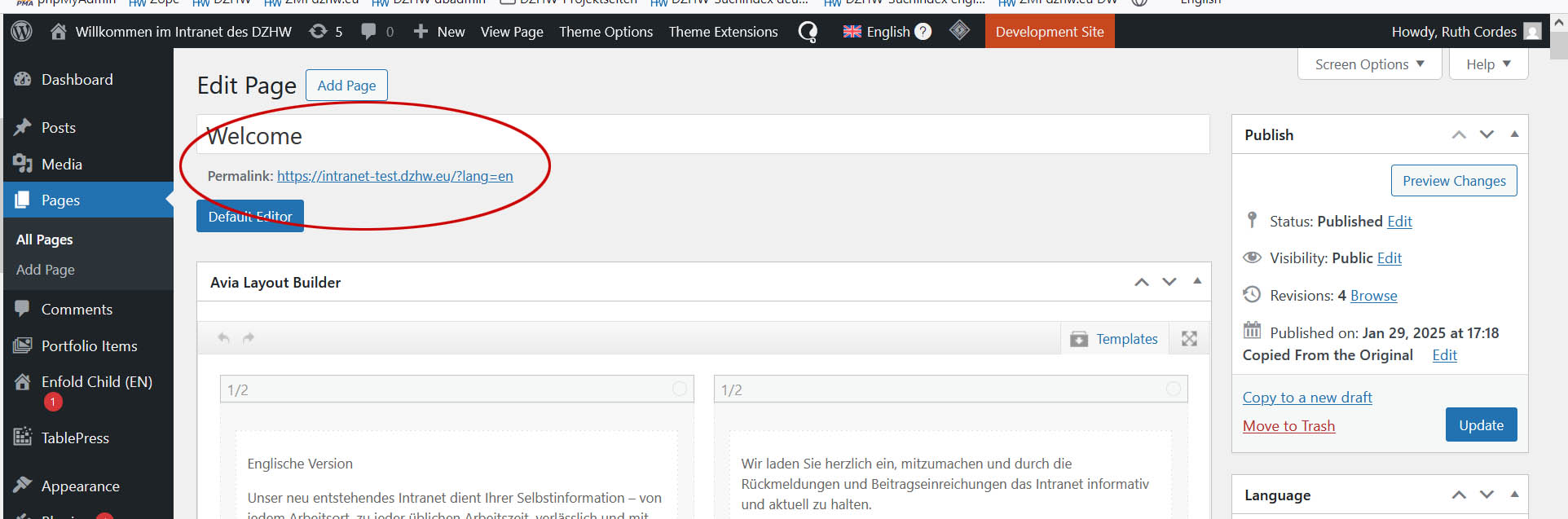Open Screen Options dropdown
The width and height of the screenshot is (1568, 519).
tap(1369, 64)
